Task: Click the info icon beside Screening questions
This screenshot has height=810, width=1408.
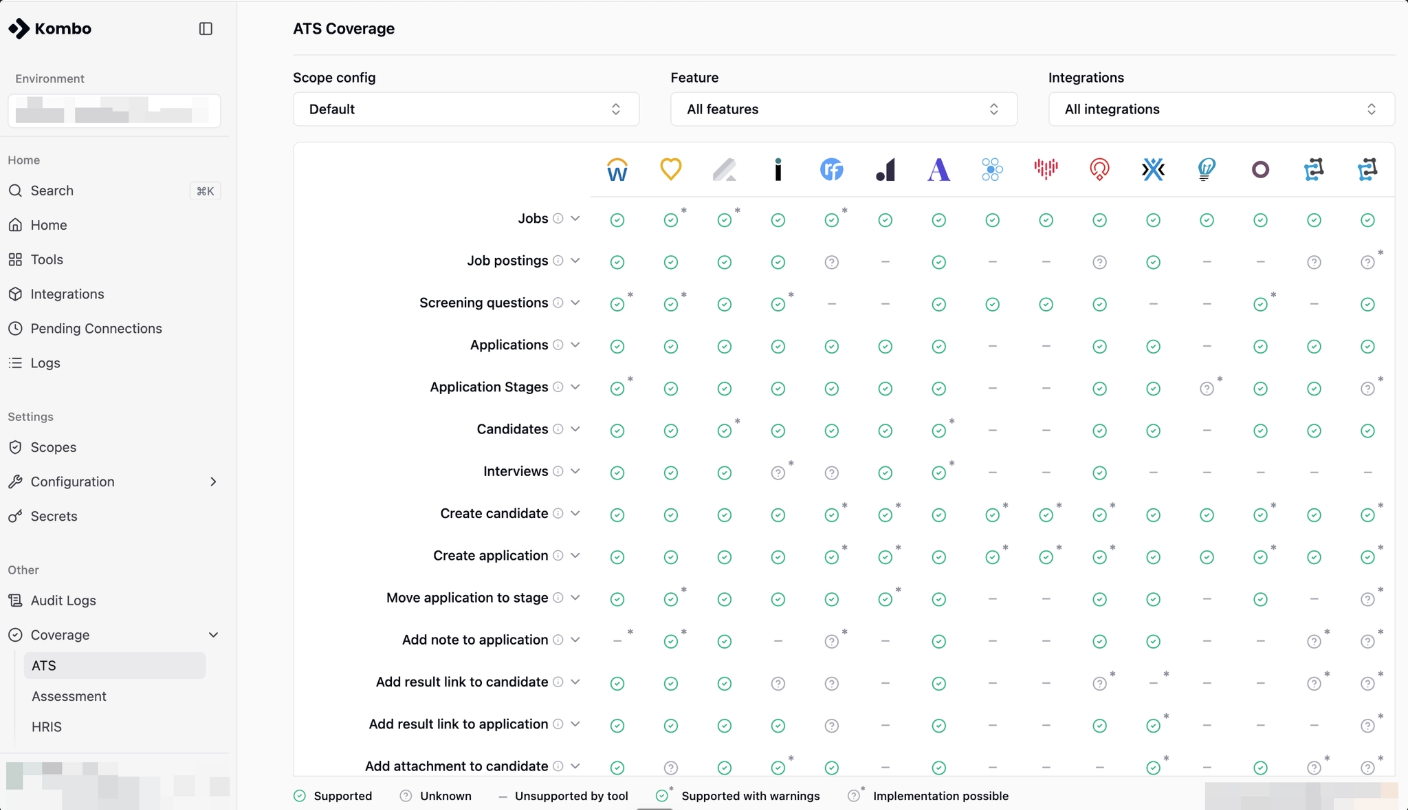Action: [x=558, y=303]
